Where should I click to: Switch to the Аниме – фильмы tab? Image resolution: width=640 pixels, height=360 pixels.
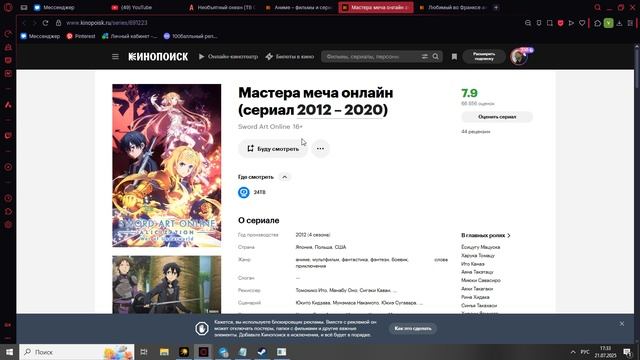point(299,7)
